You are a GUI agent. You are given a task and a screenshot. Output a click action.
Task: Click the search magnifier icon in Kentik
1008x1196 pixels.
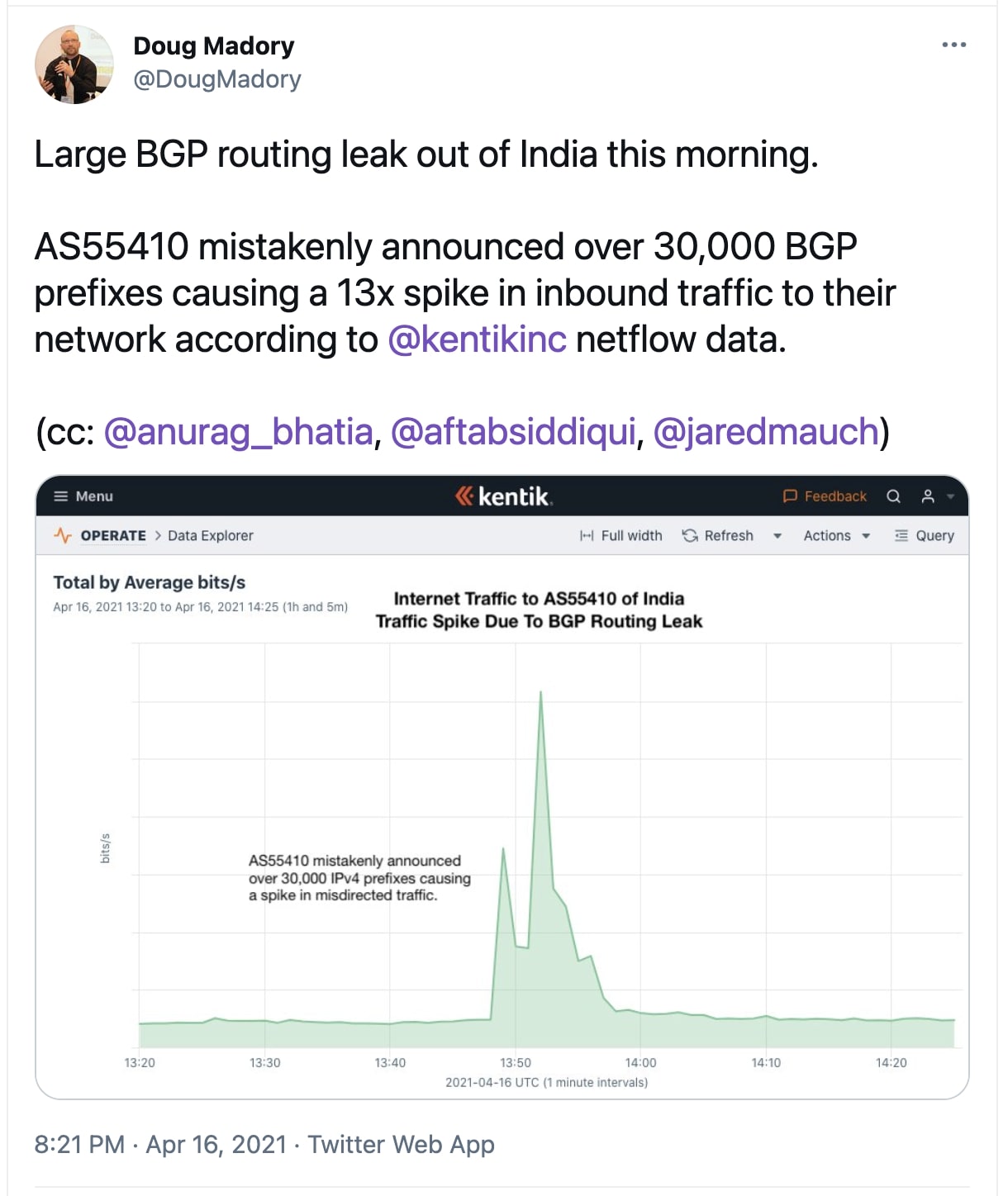(893, 496)
